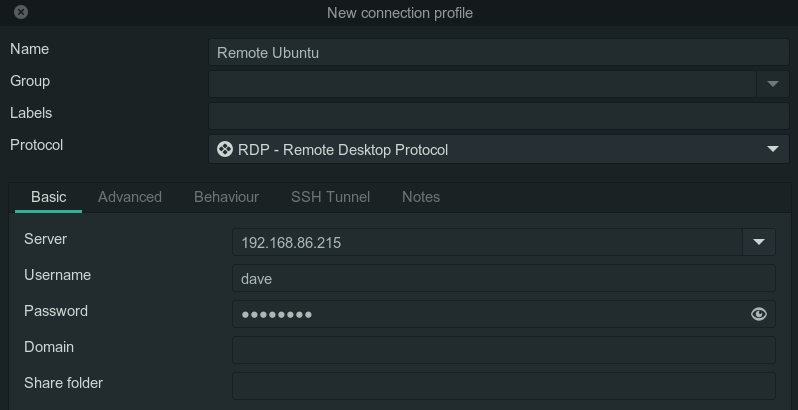Expand the Group dropdown arrow
The height and width of the screenshot is (410, 798).
tap(772, 84)
